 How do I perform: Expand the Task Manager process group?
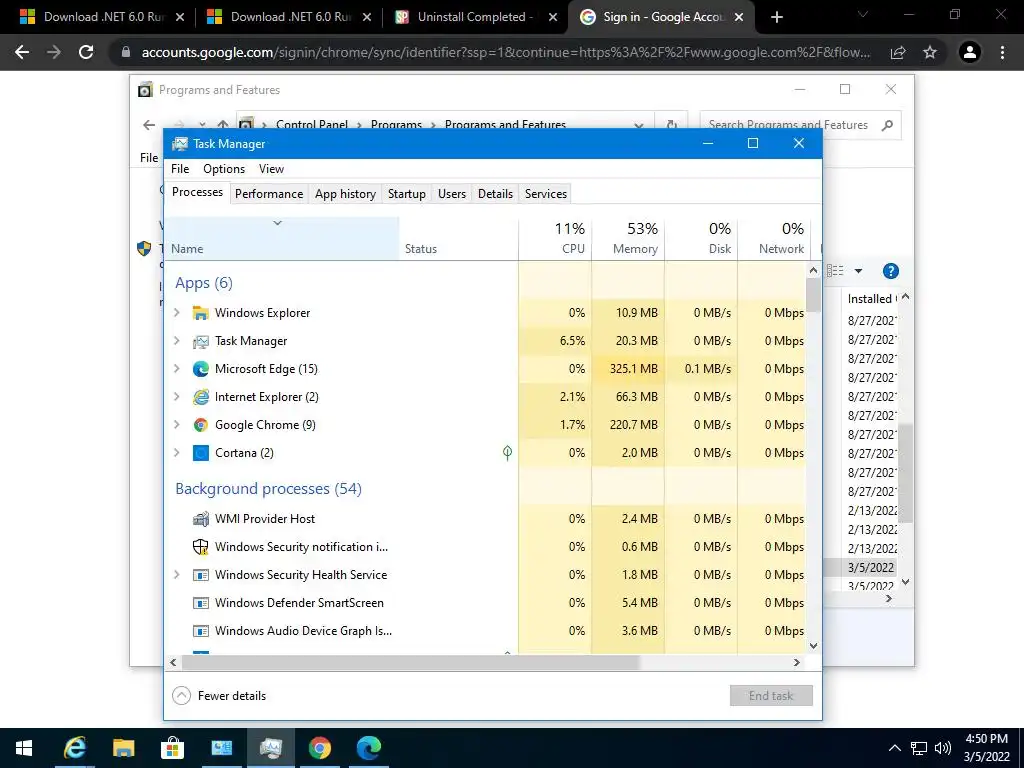point(176,341)
